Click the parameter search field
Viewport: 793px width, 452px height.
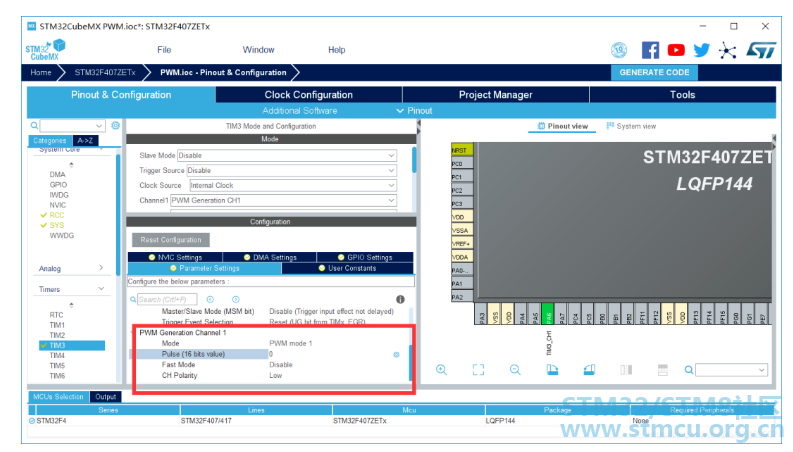(x=167, y=299)
